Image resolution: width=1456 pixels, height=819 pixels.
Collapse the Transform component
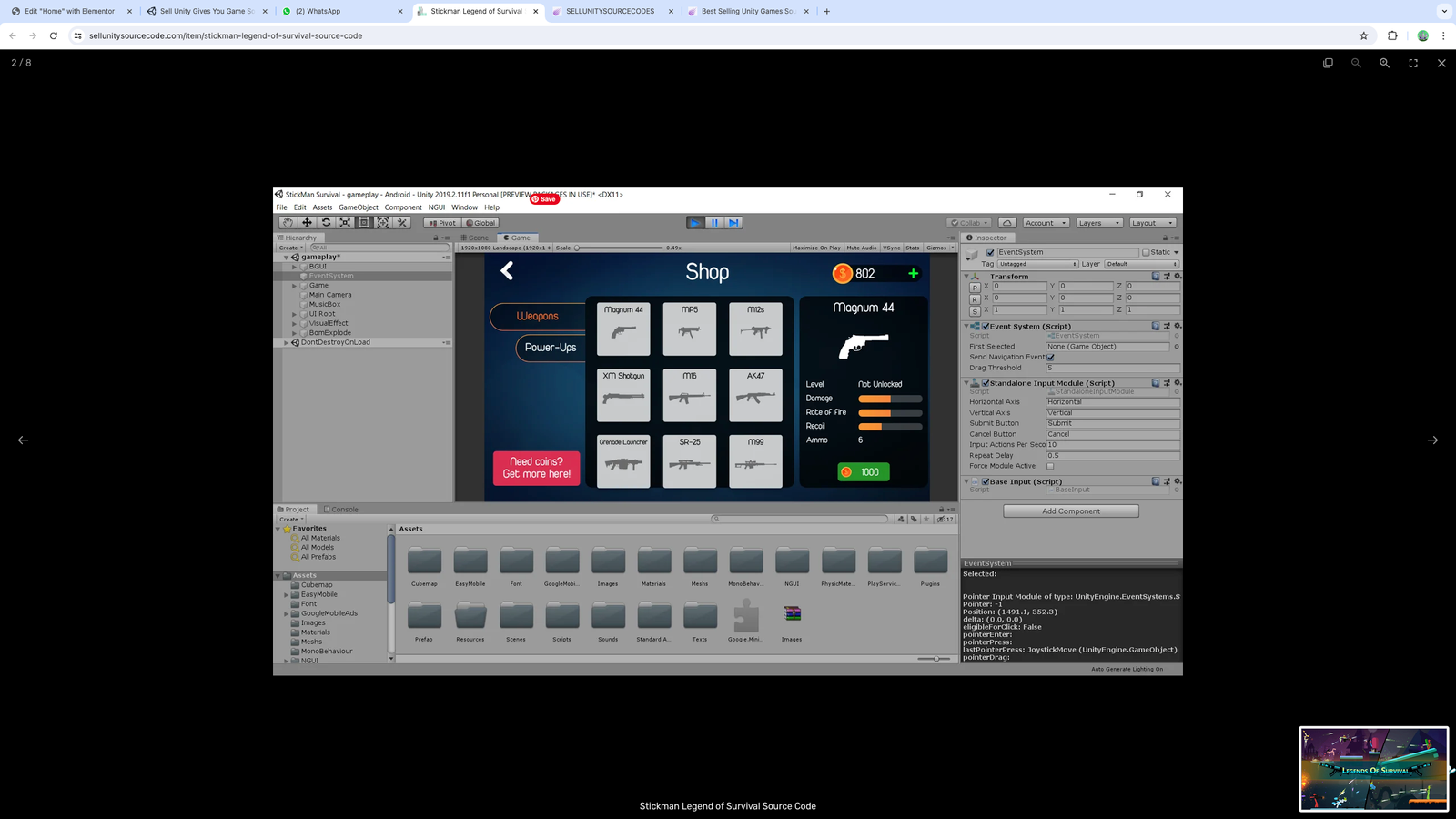[x=966, y=276]
